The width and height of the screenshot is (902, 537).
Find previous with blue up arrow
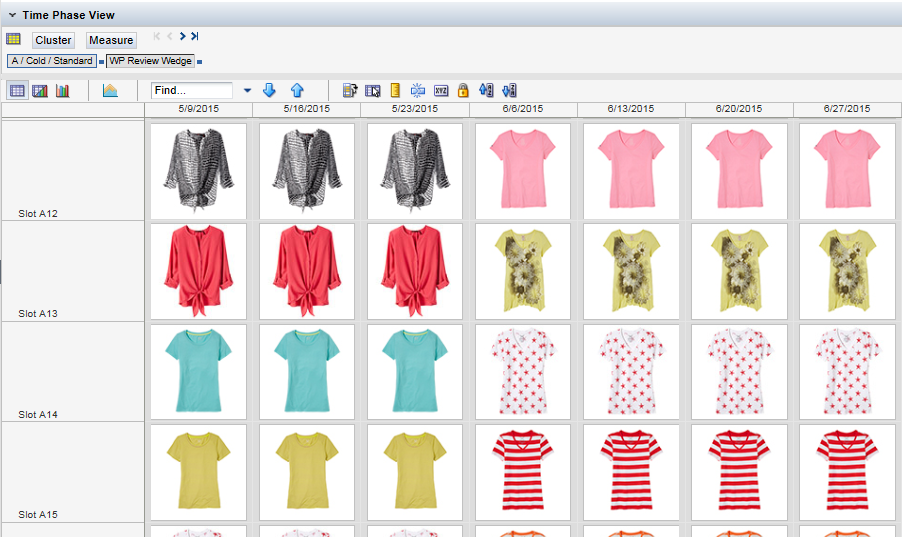(297, 90)
